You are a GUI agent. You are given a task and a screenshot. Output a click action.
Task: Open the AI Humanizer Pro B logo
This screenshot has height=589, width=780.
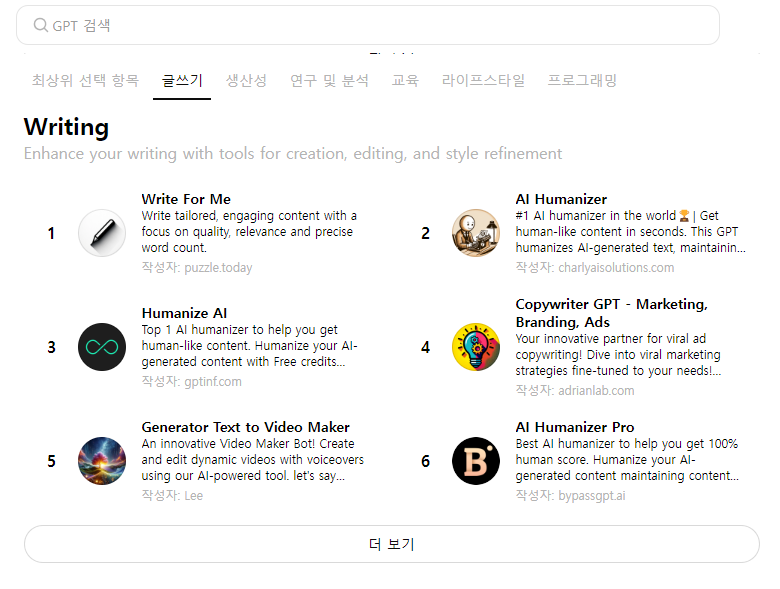[x=476, y=461]
